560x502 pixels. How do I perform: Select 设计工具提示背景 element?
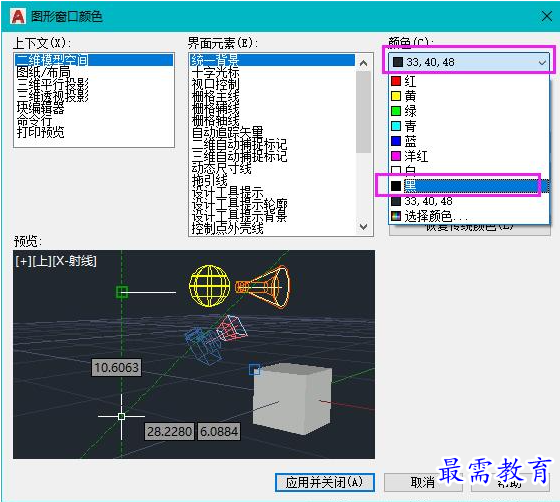(272, 216)
